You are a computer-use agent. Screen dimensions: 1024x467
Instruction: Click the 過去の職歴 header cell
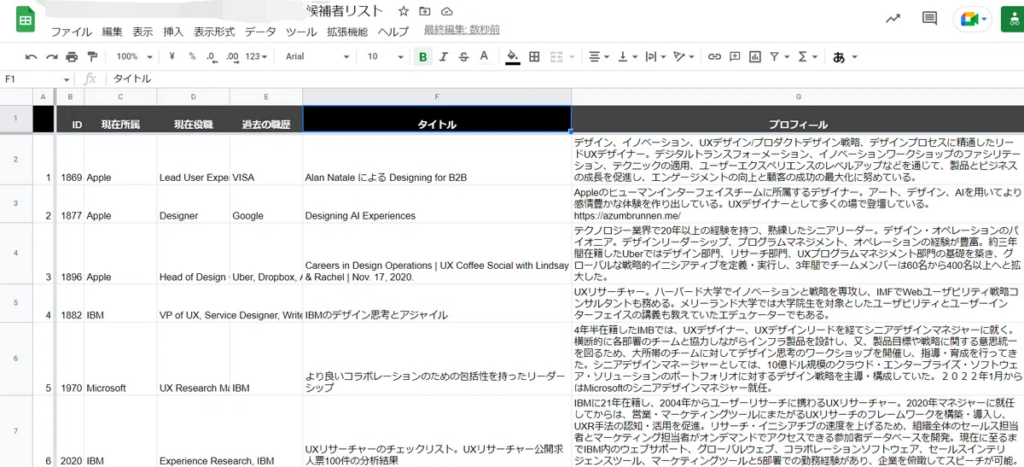tap(266, 119)
